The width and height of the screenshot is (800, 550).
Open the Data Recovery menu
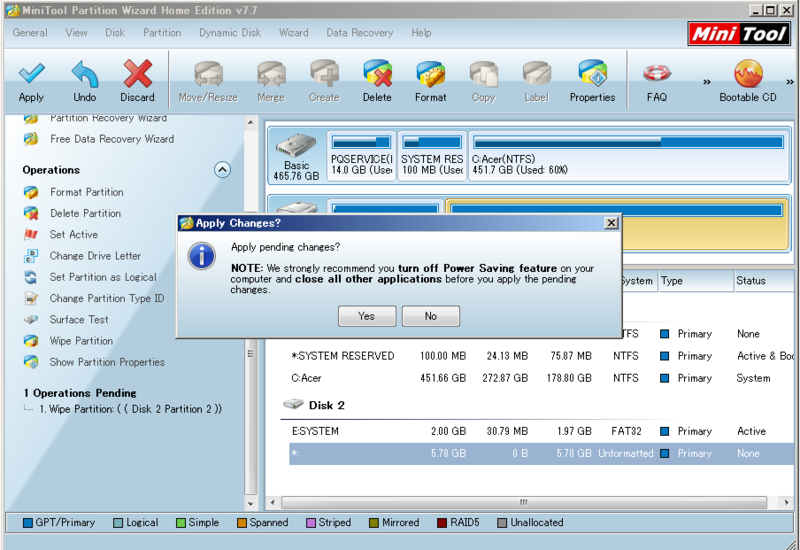point(360,33)
